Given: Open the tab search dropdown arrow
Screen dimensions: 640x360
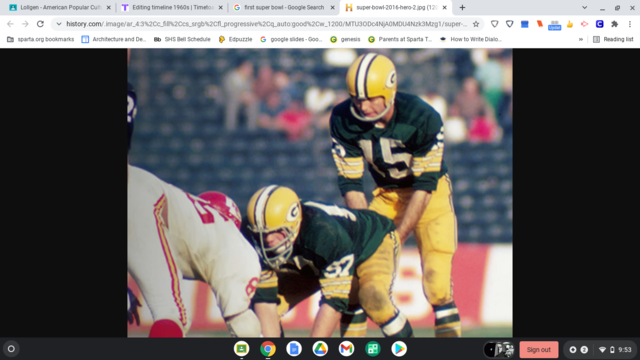Looking at the screenshot, I should [x=584, y=7].
